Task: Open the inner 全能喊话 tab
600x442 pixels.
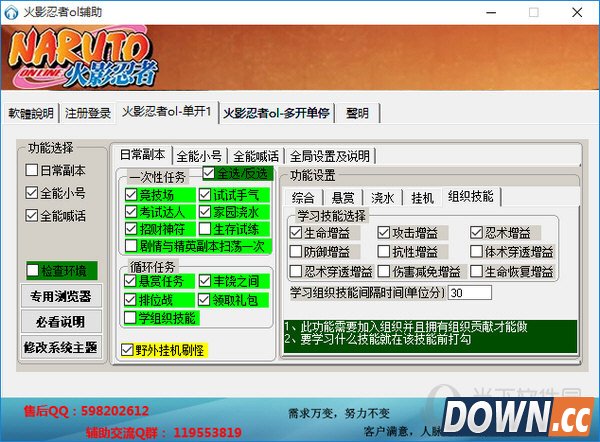Action: 256,156
